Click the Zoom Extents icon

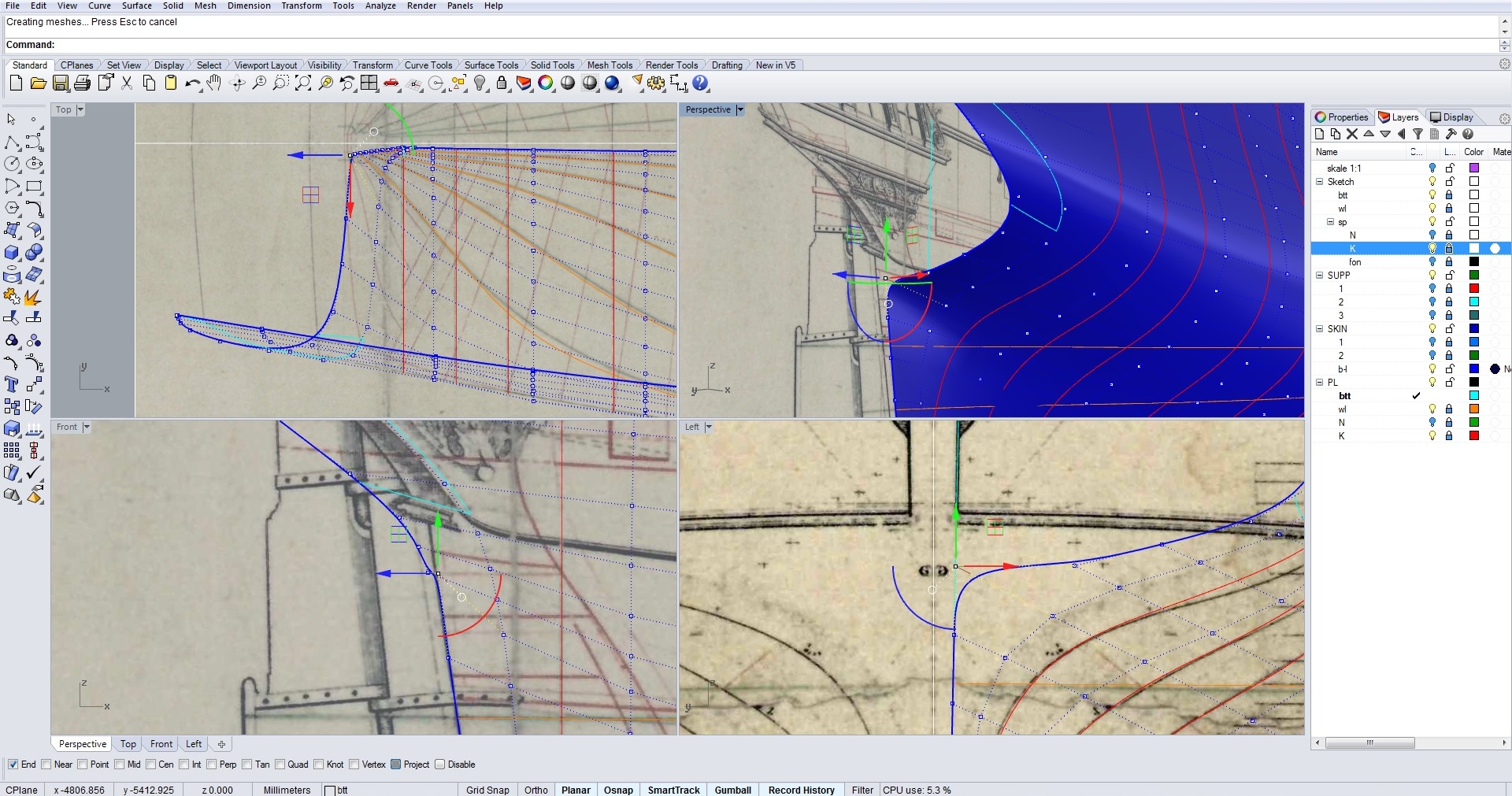pyautogui.click(x=302, y=83)
